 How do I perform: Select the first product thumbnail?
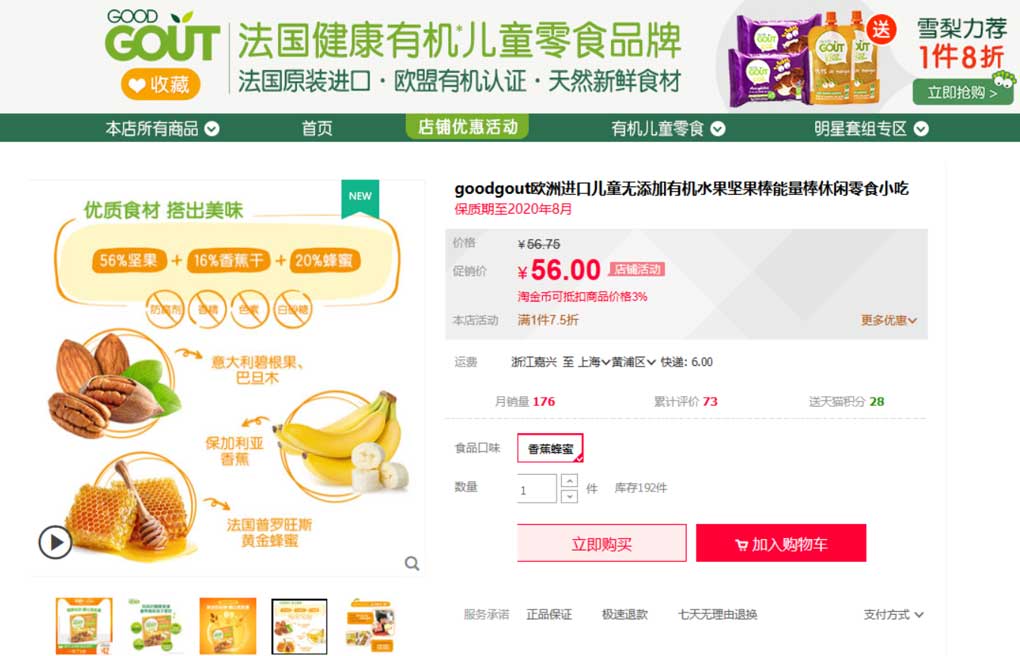tap(84, 626)
